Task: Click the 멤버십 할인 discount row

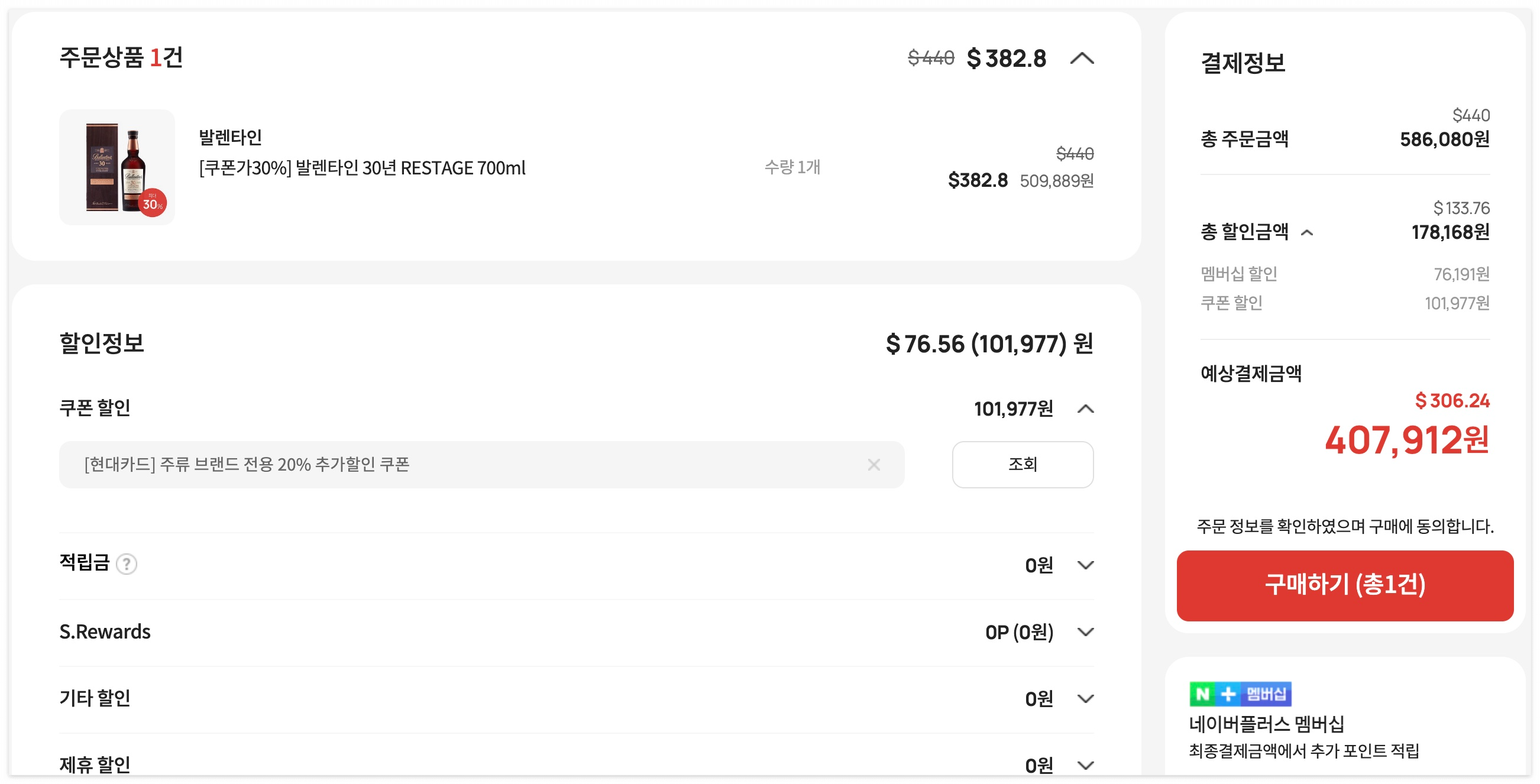Action: [x=1344, y=274]
